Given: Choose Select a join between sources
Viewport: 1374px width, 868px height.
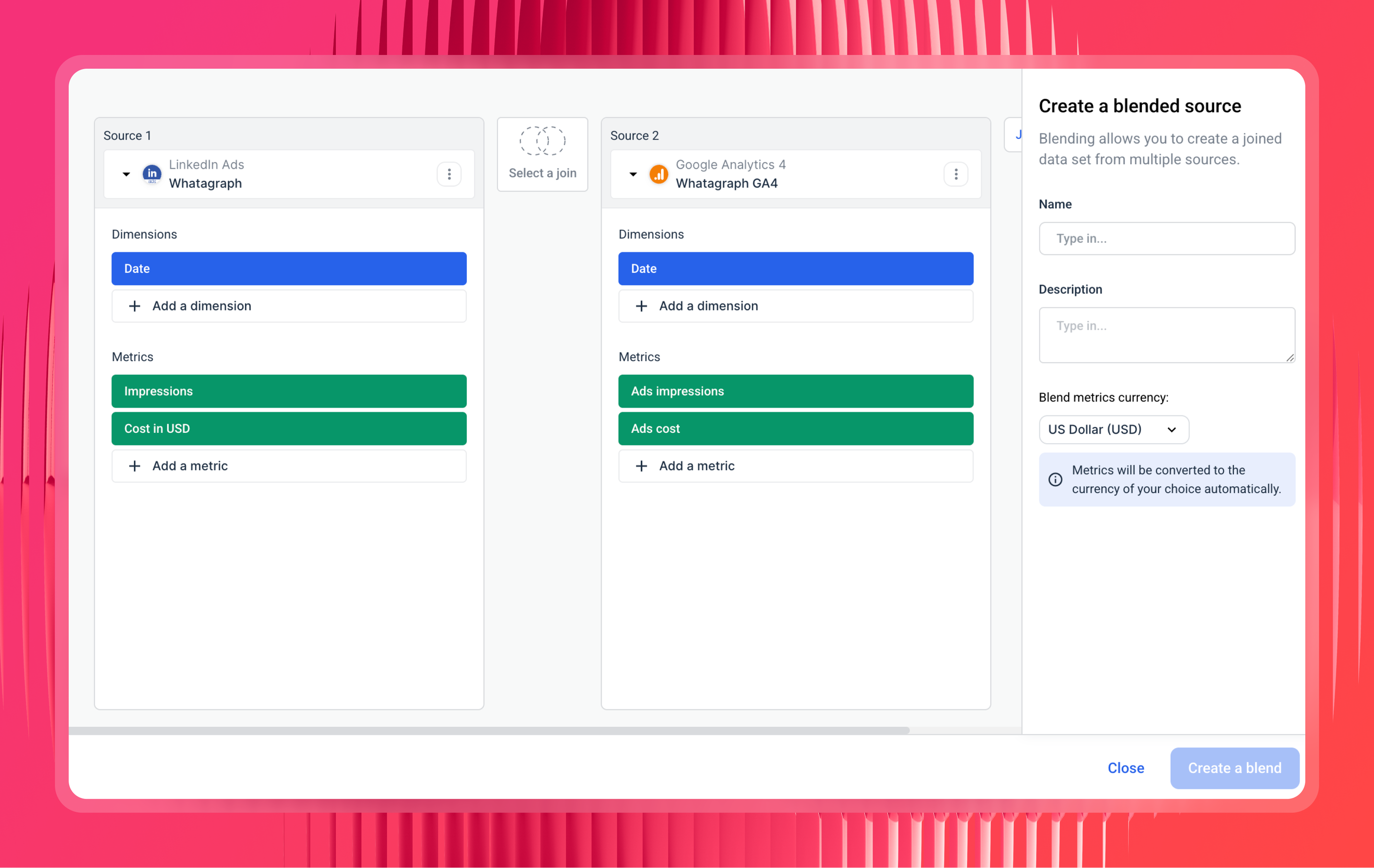Looking at the screenshot, I should tap(542, 155).
